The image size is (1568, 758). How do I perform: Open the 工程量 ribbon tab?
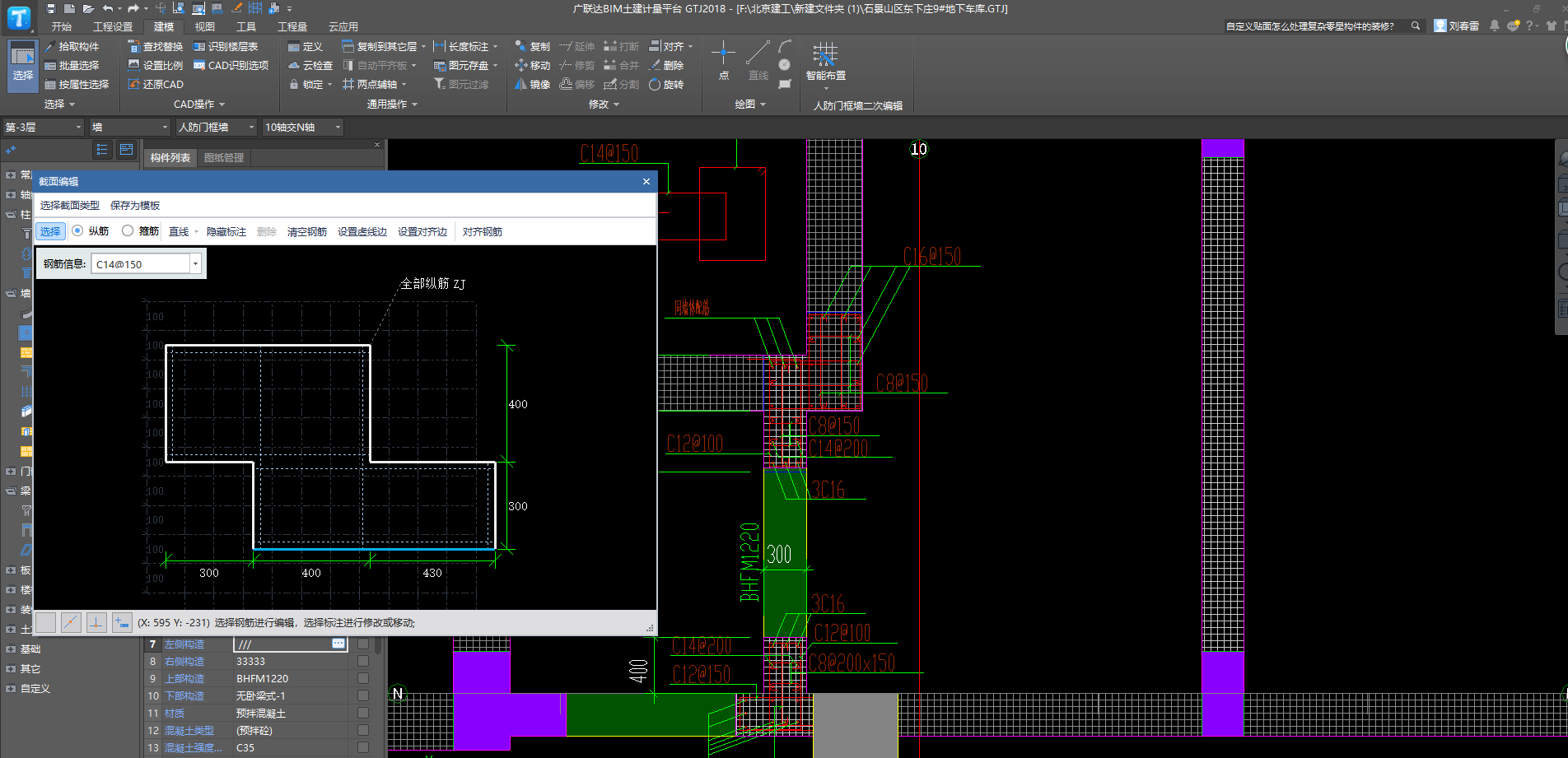292,27
